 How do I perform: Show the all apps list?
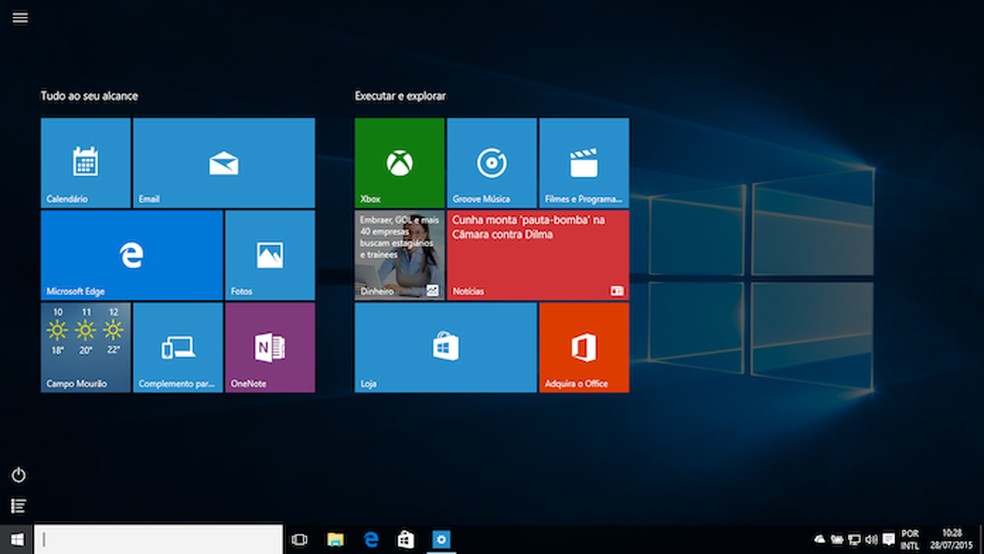point(18,506)
